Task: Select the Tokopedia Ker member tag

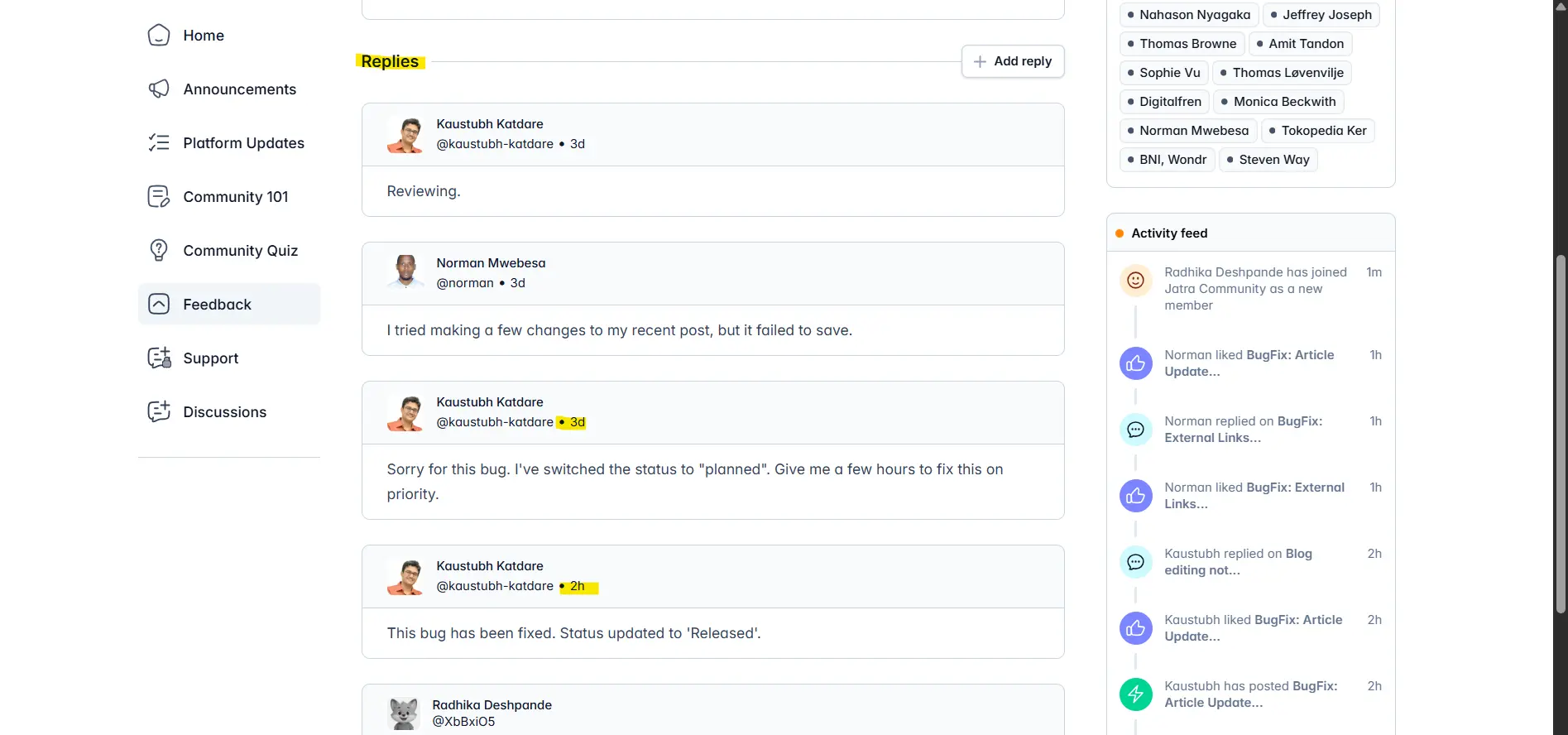Action: 1317,131
